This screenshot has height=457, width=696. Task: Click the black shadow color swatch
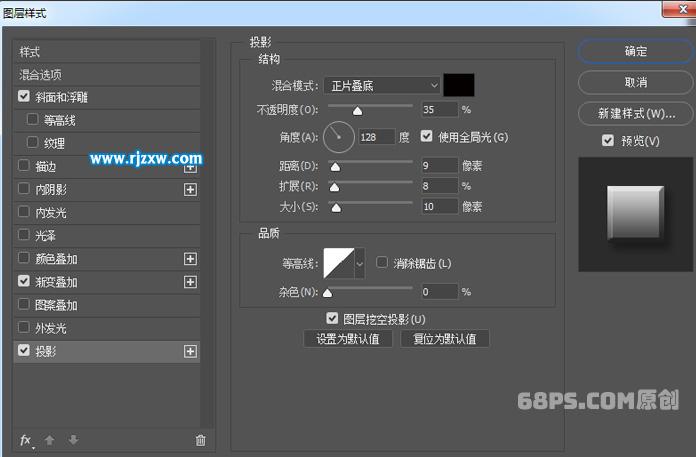459,86
